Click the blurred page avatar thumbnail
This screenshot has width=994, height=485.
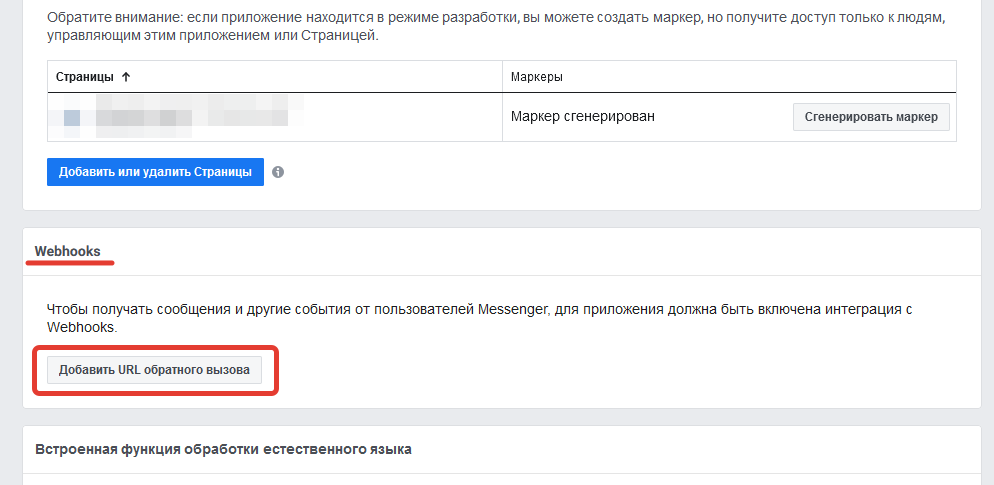(x=72, y=117)
